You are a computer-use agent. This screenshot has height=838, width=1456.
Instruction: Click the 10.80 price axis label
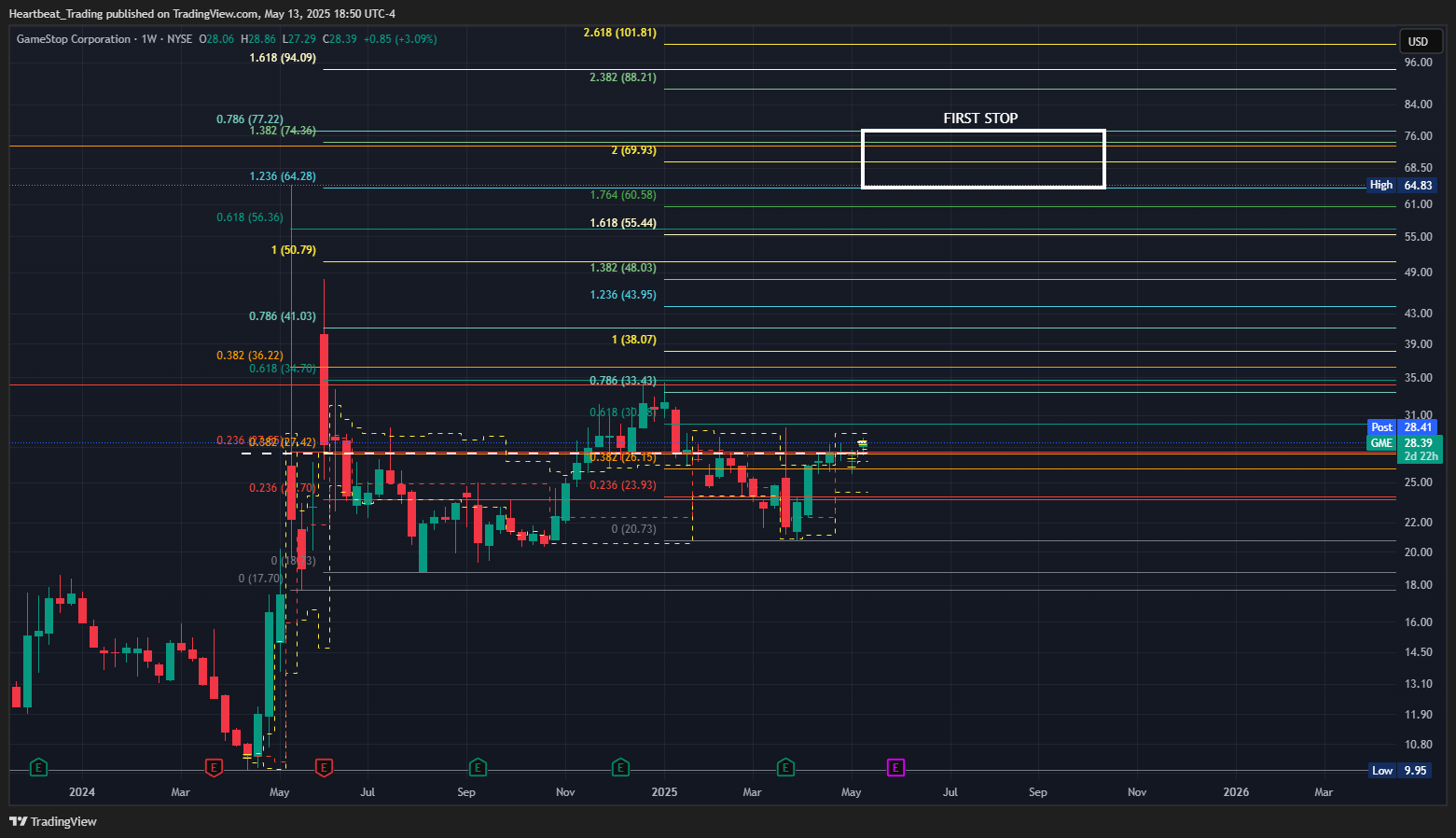point(1418,745)
